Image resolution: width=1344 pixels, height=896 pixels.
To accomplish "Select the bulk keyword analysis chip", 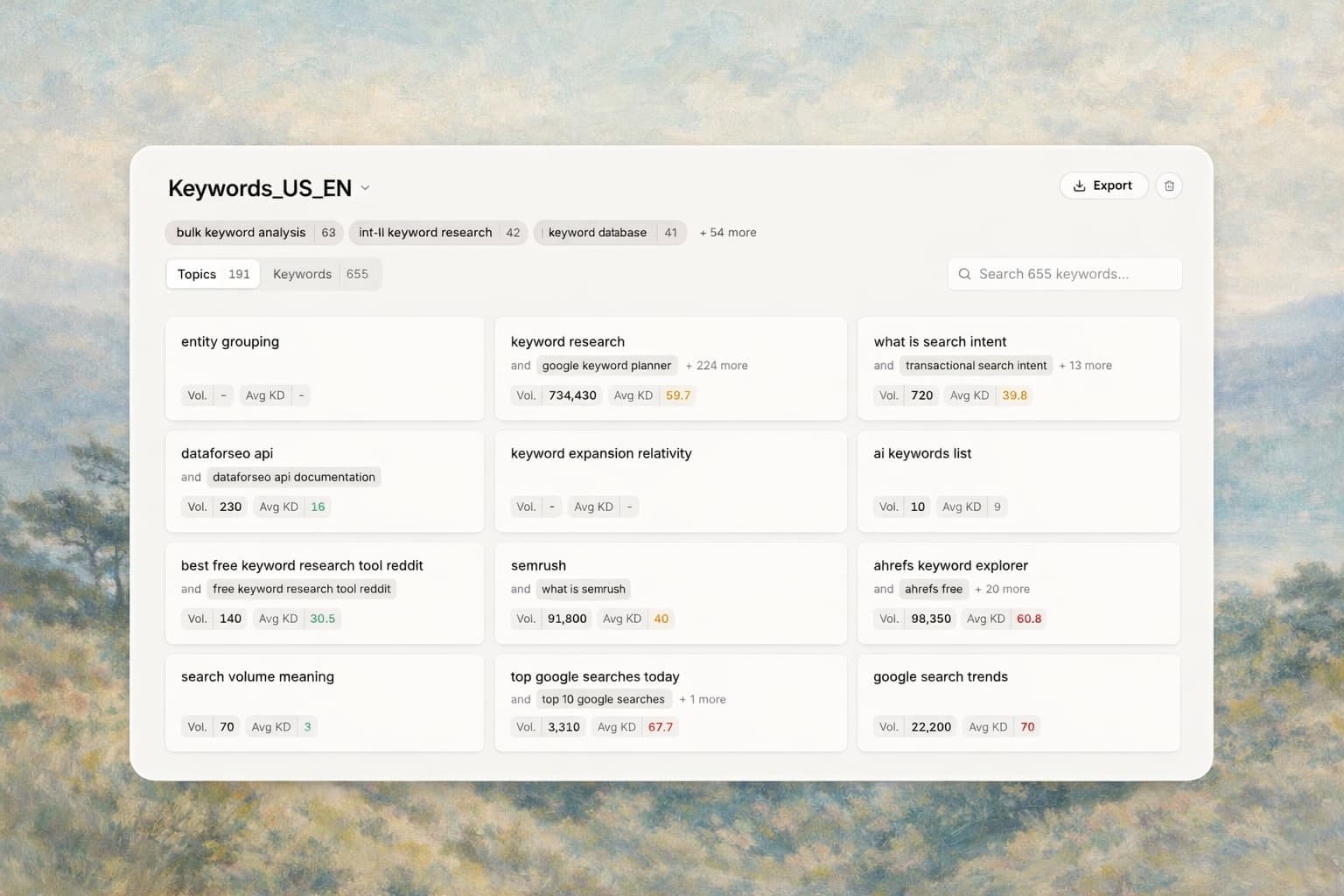I will 255,233.
